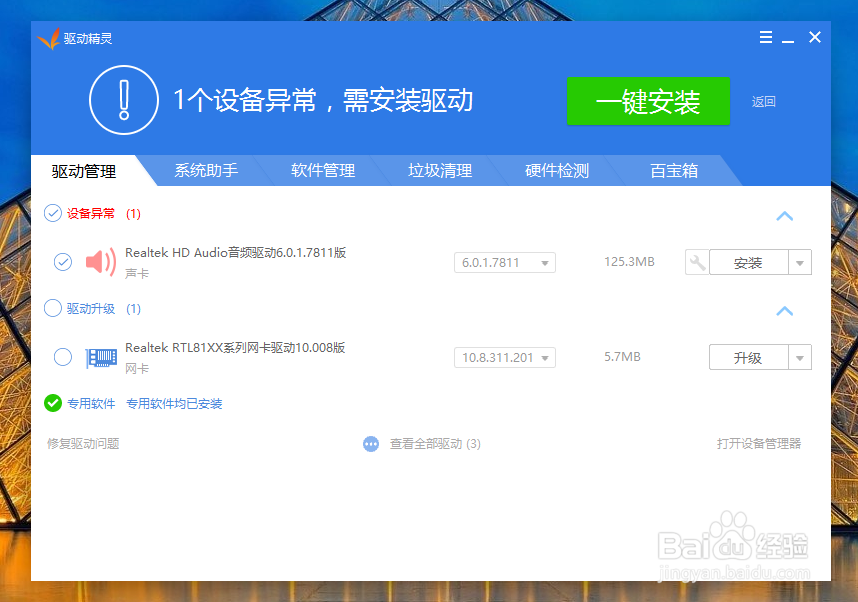
Task: Click the green 一键安装 button
Action: pos(648,101)
